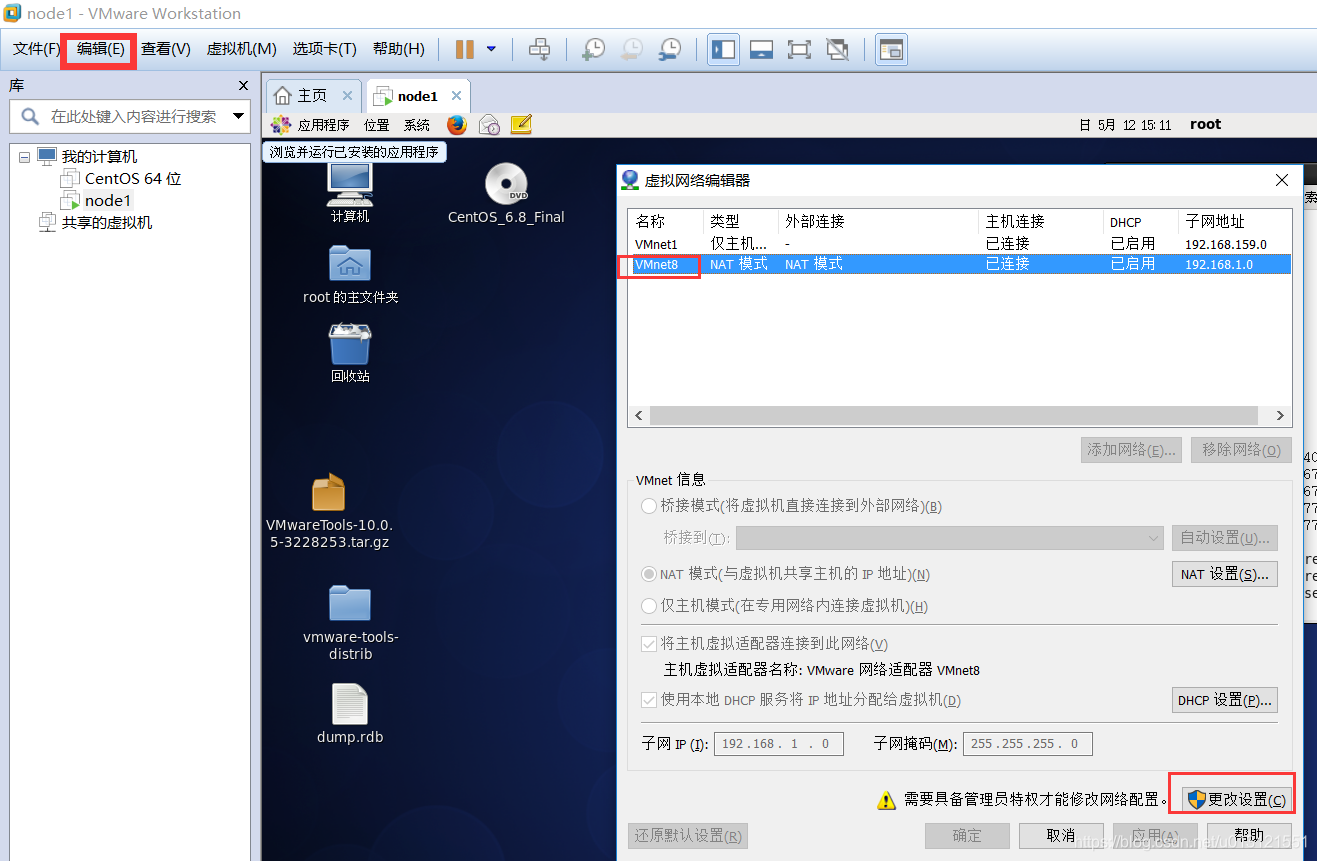1317x861 pixels.
Task: Click VMwareTools tar.gz archive icon
Action: coord(329,512)
